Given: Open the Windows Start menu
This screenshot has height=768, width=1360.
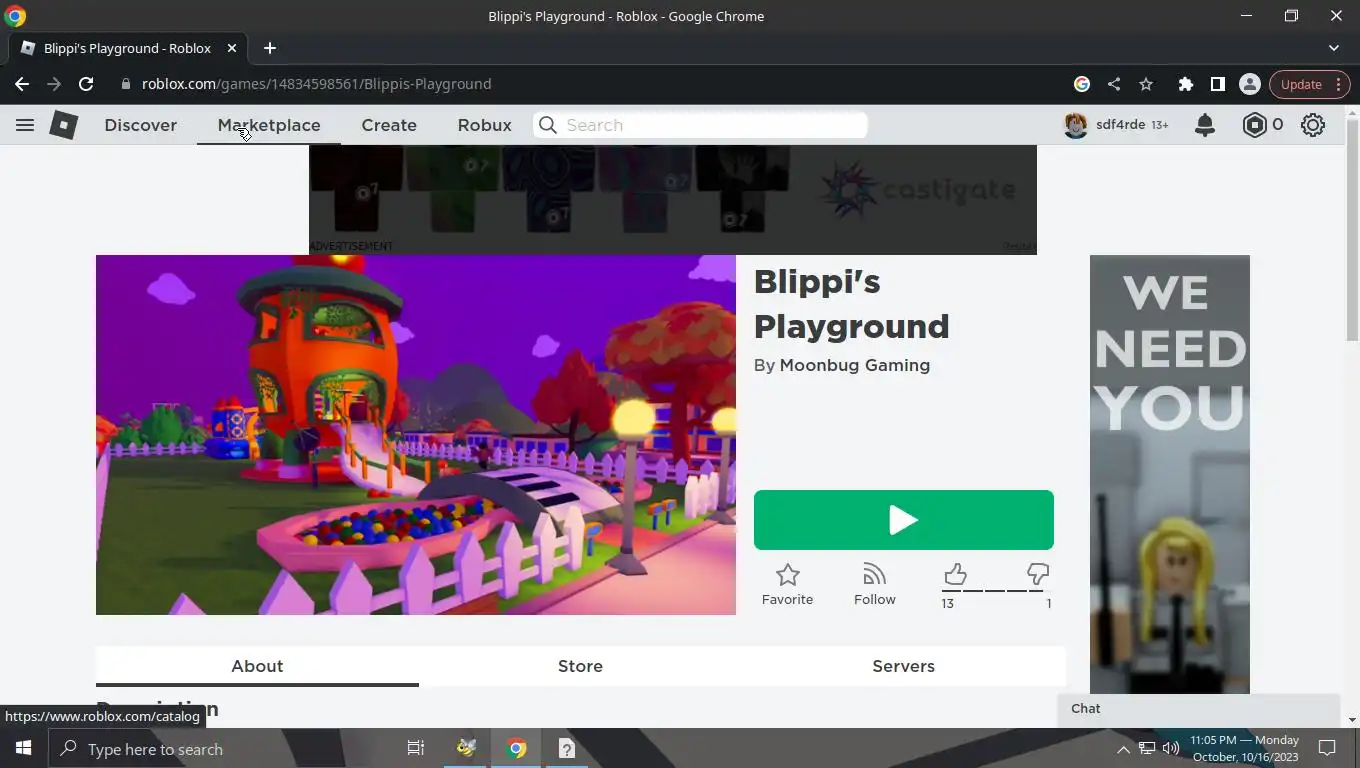Looking at the screenshot, I should (x=23, y=748).
